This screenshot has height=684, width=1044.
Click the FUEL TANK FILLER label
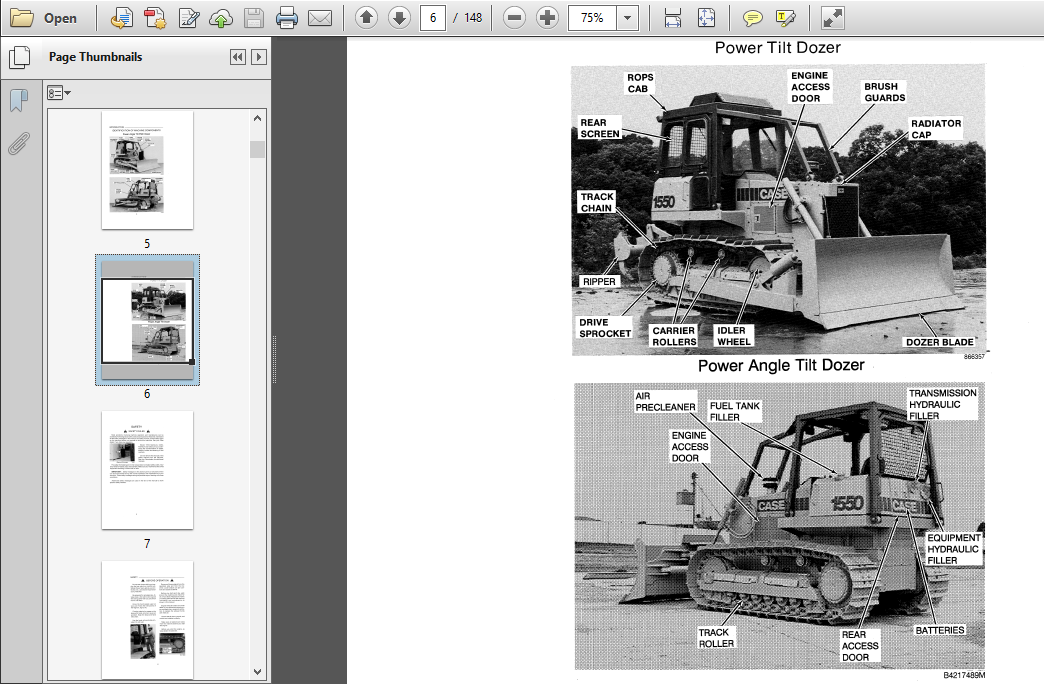[734, 411]
